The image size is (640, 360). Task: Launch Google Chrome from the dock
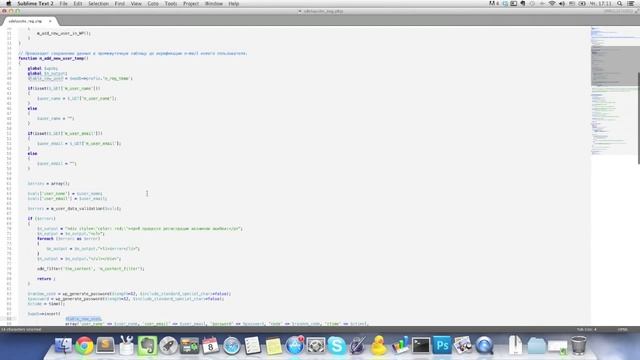coord(84,345)
